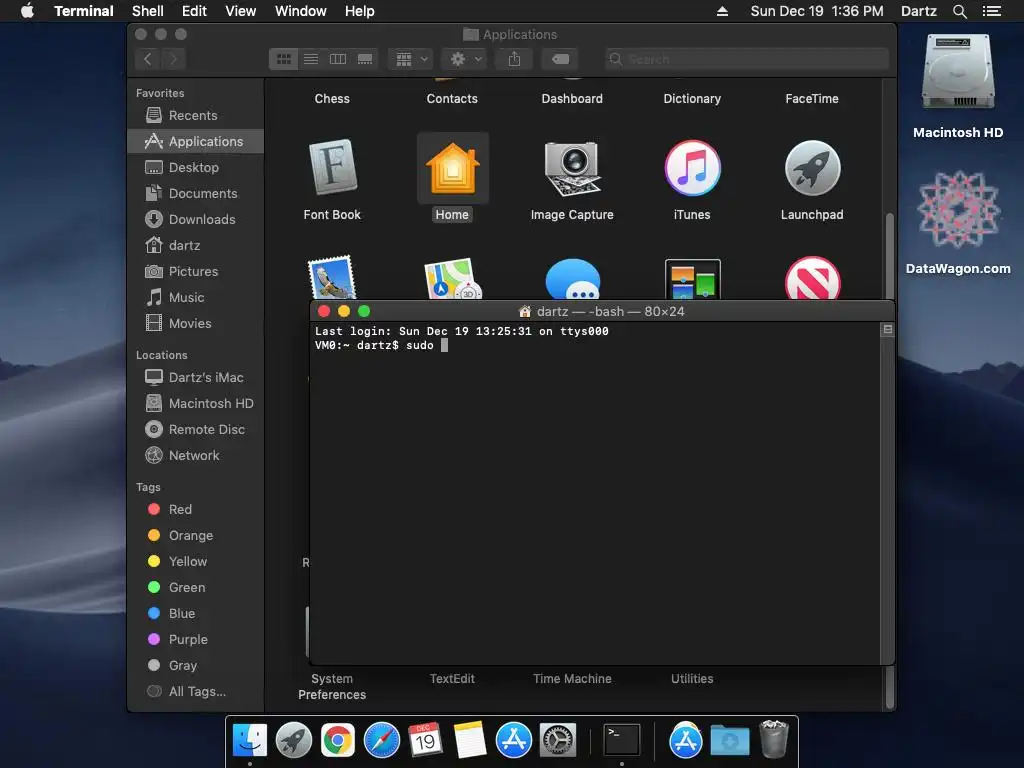The image size is (1024, 768).
Task: Click the Mail stamp icon in Finder
Action: 332,278
